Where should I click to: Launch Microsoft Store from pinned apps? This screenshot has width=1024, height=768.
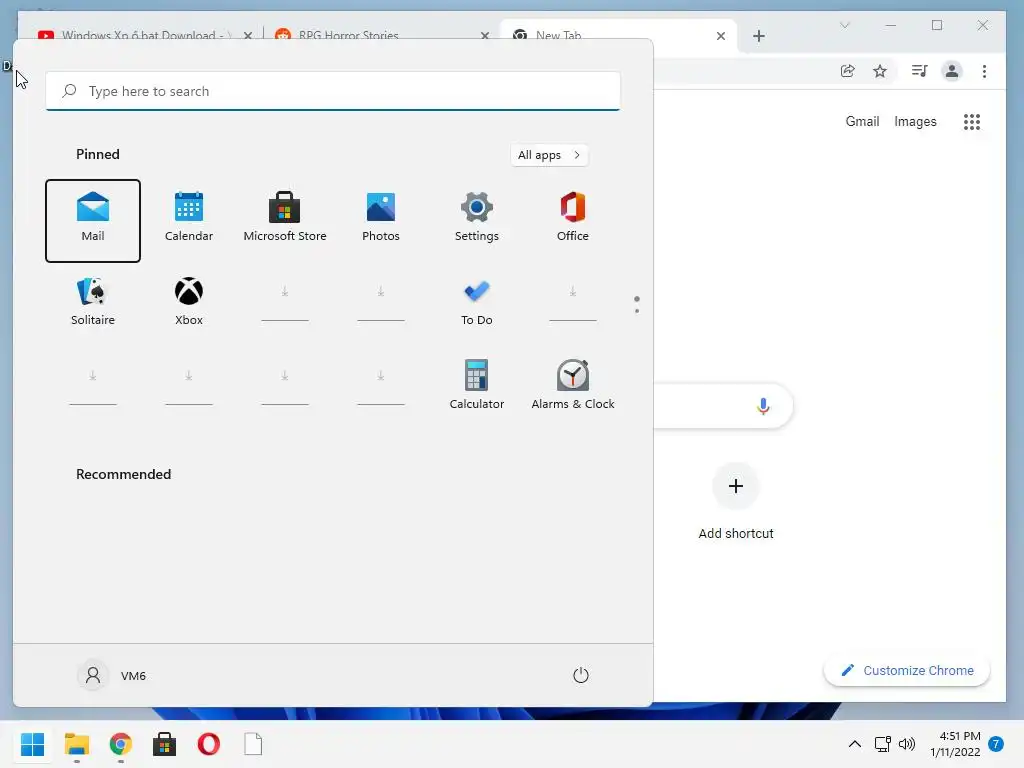(x=285, y=217)
